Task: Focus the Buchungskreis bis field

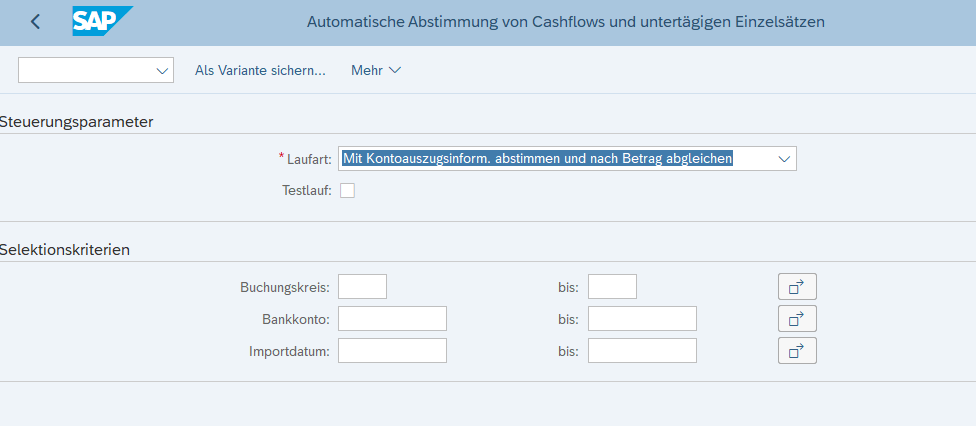Action: coord(612,286)
